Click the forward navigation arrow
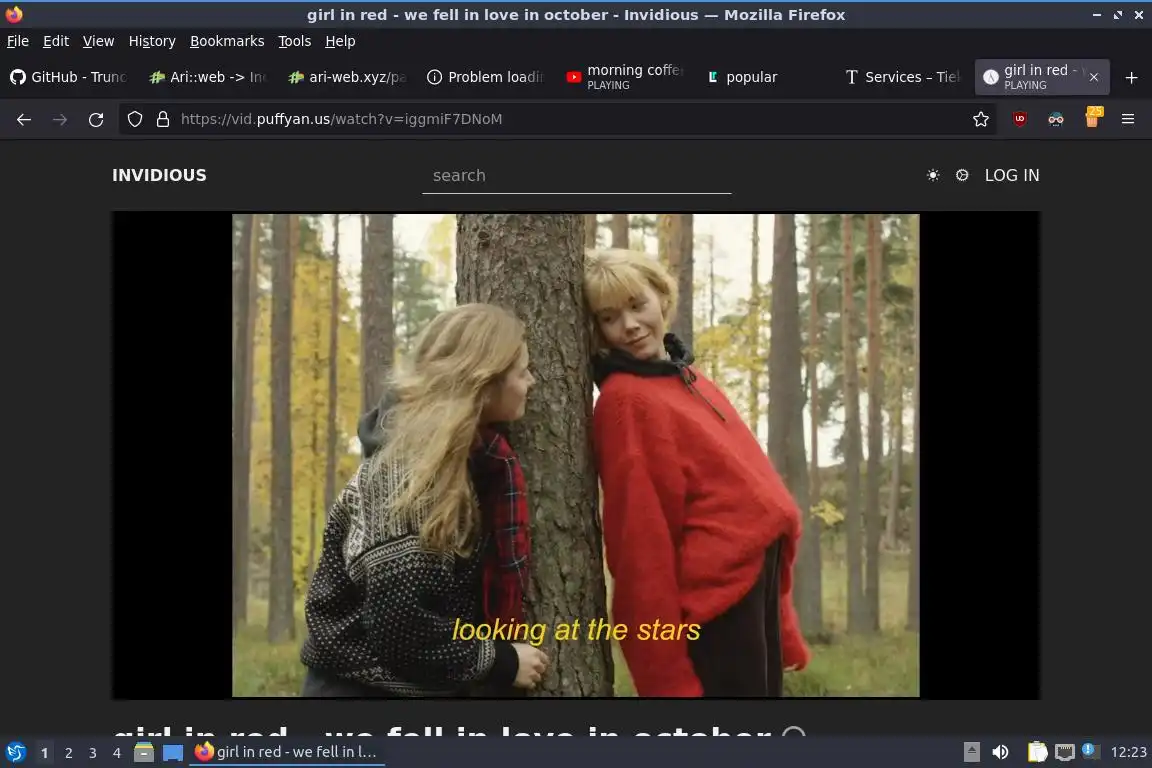This screenshot has height=768, width=1152. click(x=60, y=119)
